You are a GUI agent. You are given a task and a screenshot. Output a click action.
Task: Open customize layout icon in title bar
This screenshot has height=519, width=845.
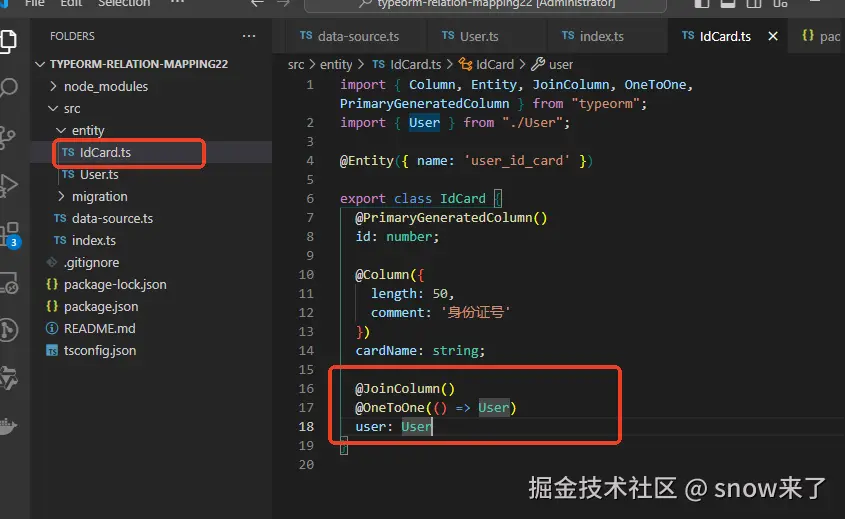pyautogui.click(x=780, y=3)
